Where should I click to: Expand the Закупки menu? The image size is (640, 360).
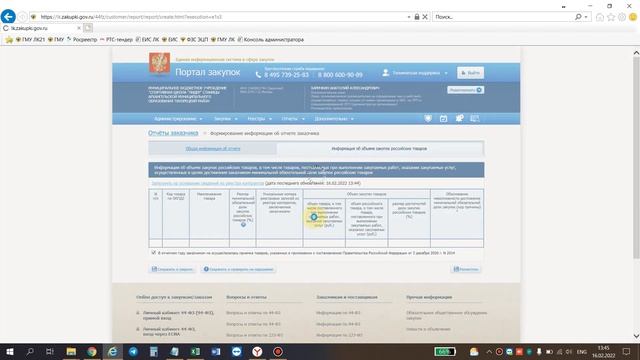(225, 119)
